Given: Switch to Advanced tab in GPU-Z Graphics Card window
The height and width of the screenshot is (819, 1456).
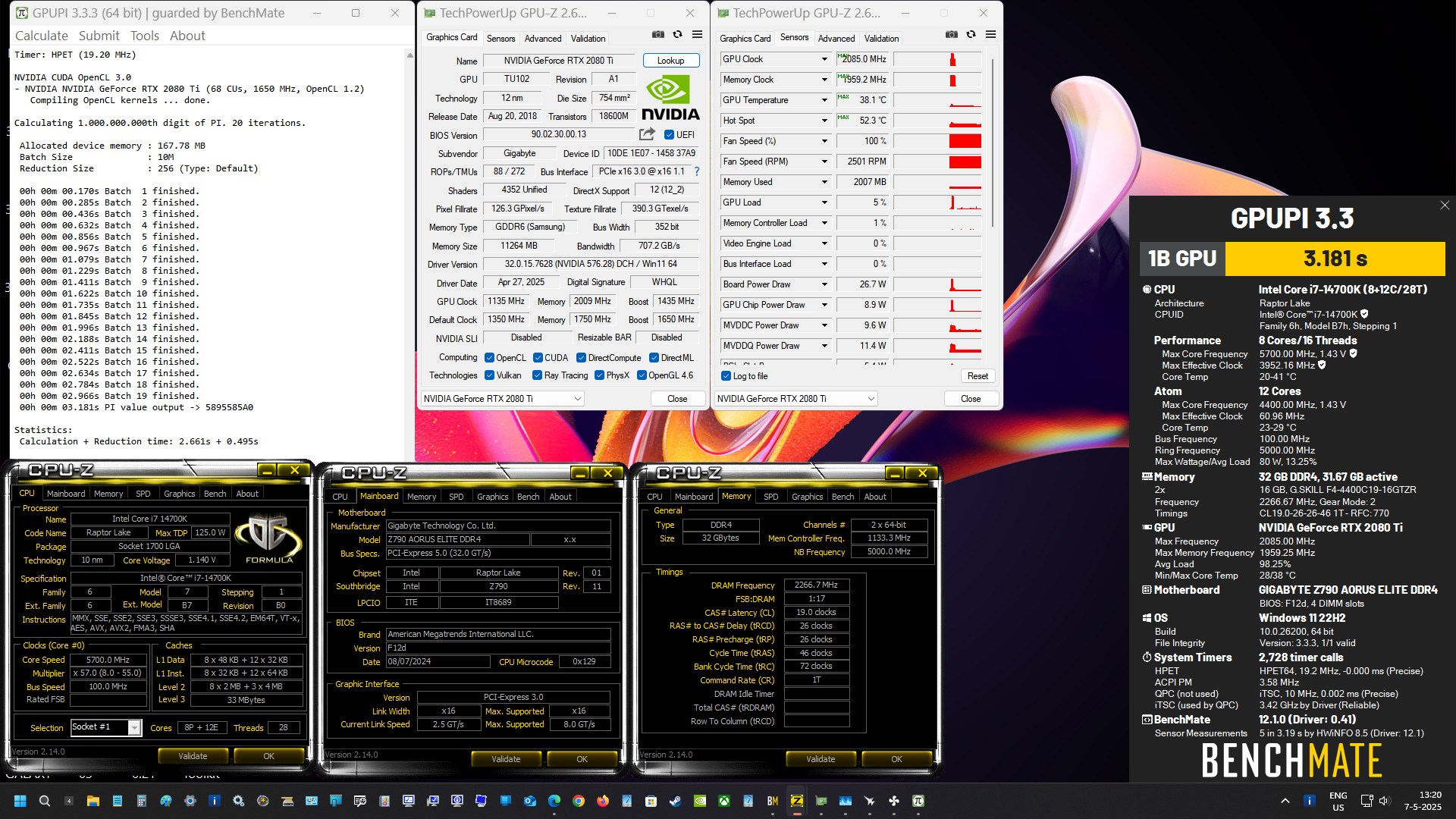Looking at the screenshot, I should (x=543, y=39).
